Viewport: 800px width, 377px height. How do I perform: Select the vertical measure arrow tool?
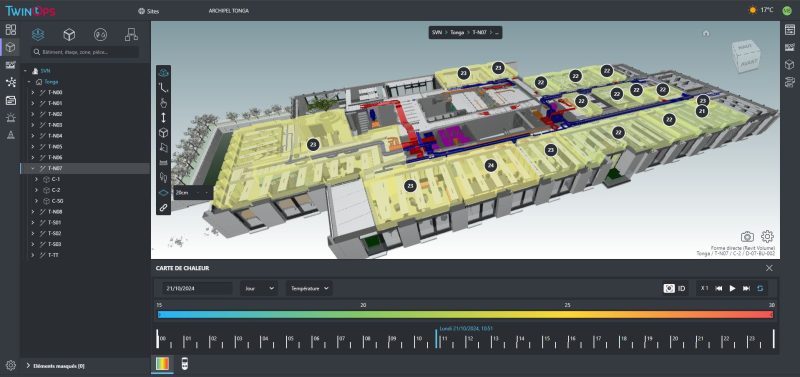pos(163,118)
